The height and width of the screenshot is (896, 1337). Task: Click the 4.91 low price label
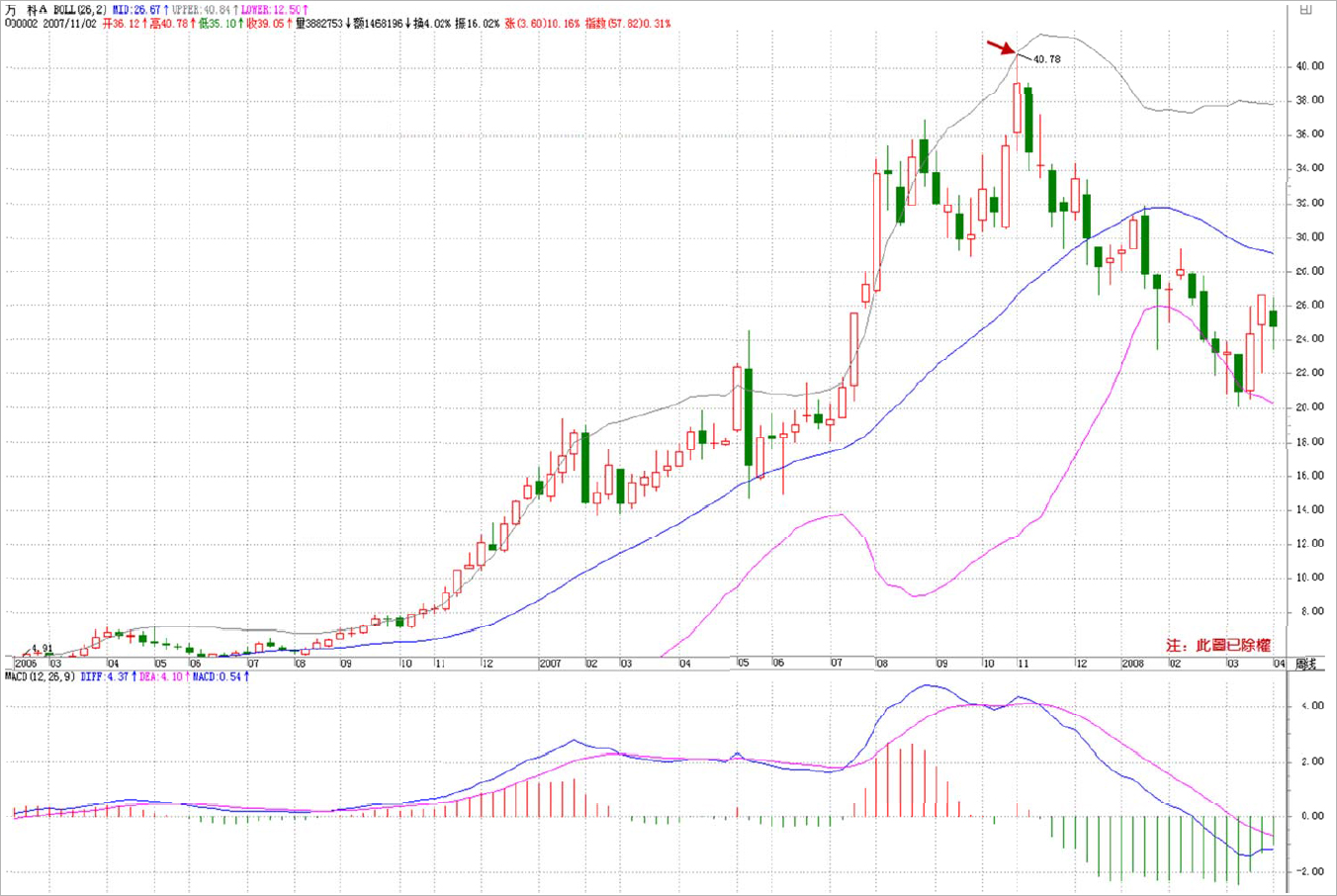click(x=42, y=650)
